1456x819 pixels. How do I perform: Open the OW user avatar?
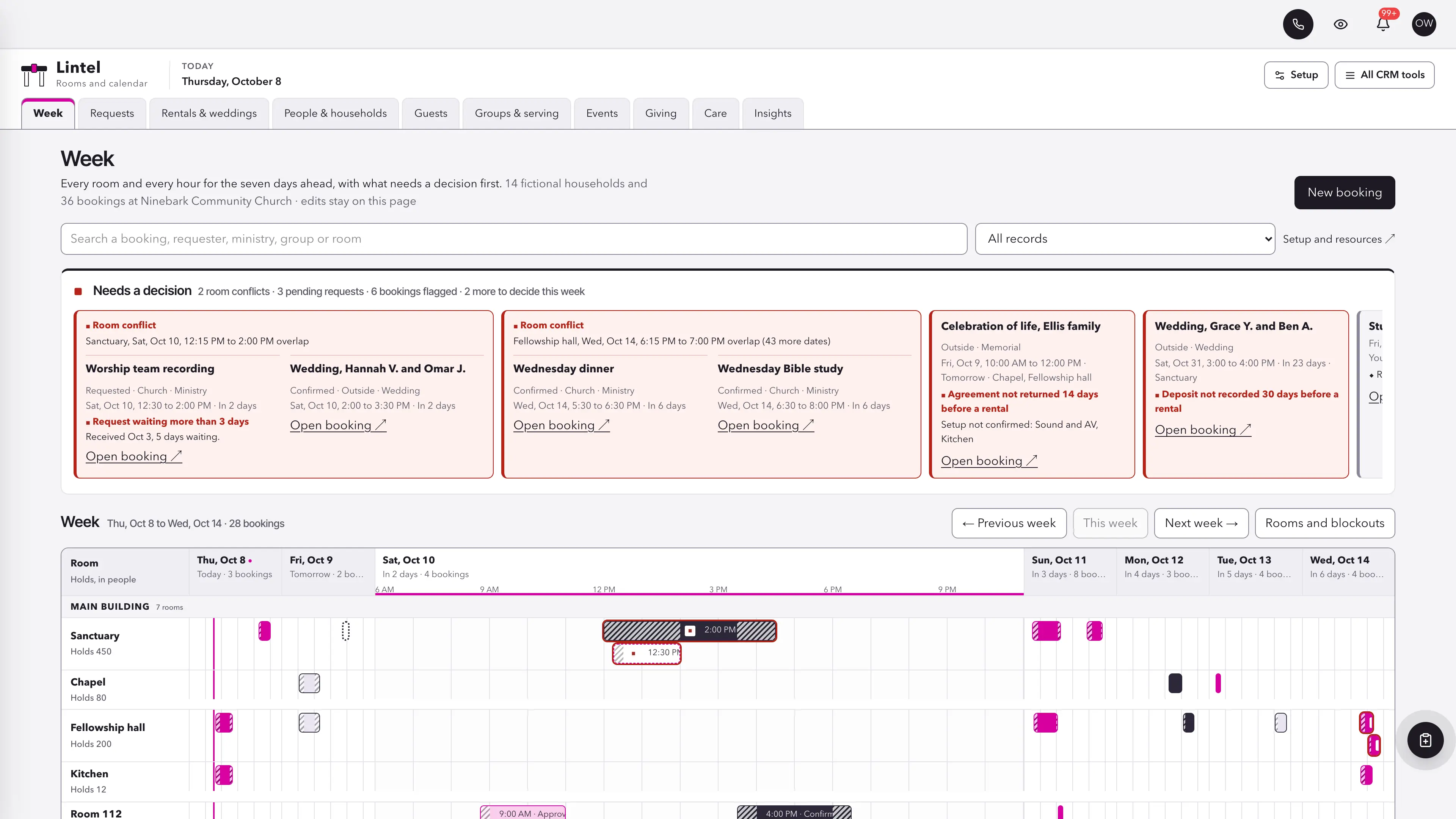tap(1424, 24)
